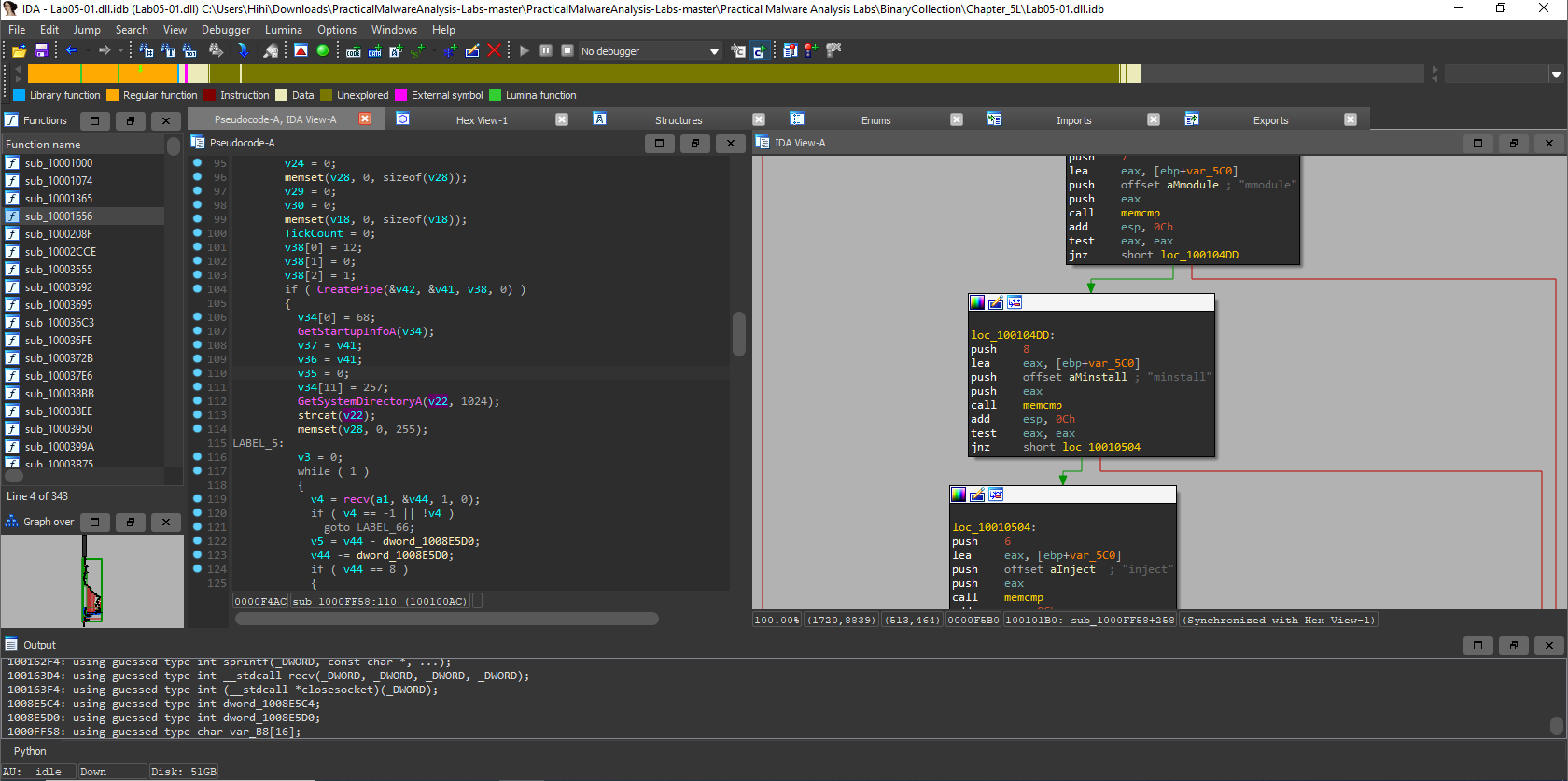Select sub_10001074 in the Functions list
Image resolution: width=1568 pixels, height=781 pixels.
(x=59, y=181)
